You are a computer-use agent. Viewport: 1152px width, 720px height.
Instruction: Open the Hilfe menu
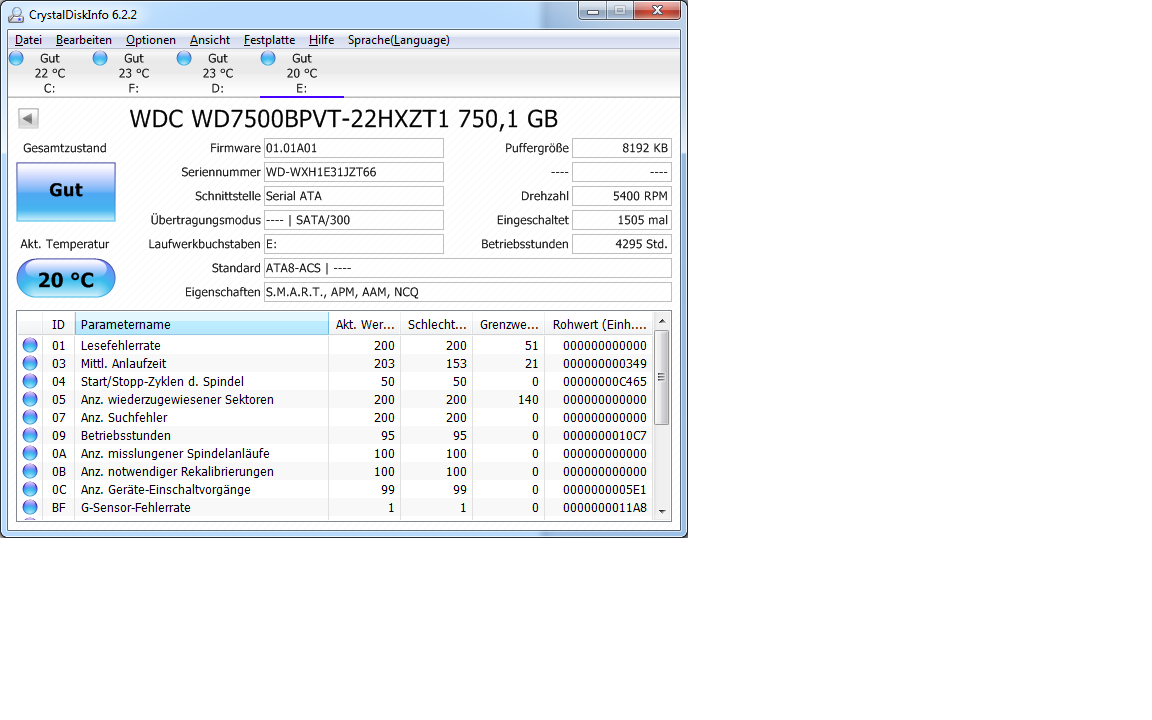(321, 40)
